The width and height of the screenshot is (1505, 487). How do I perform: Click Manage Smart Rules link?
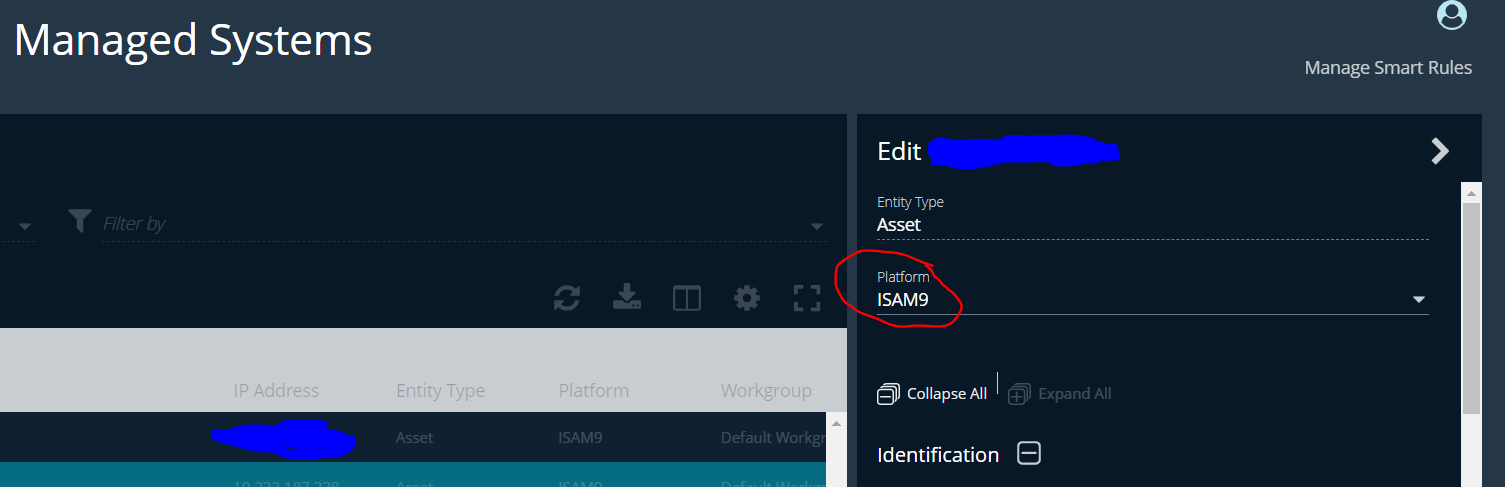click(x=1388, y=68)
